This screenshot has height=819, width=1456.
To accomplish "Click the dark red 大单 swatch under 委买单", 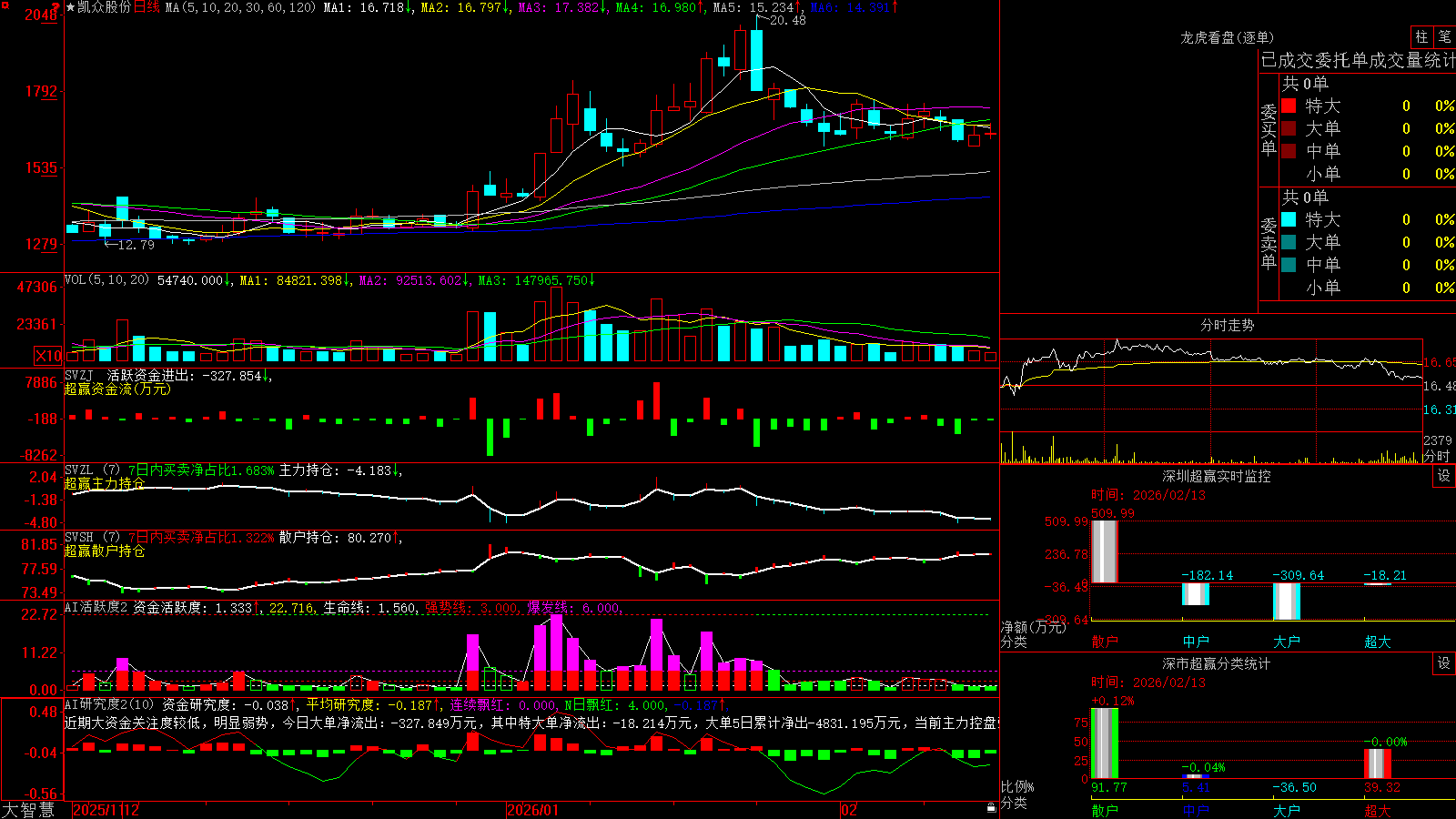I will 1289,128.
